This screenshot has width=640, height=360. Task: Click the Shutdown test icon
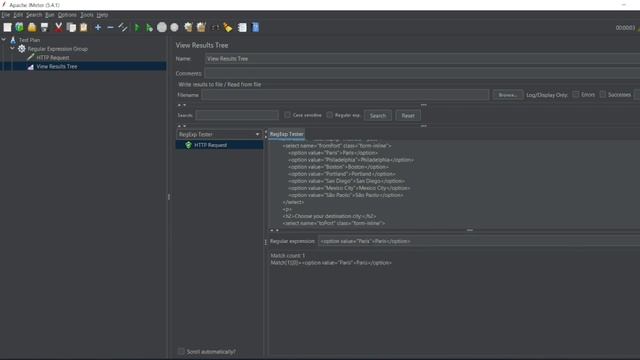(x=174, y=27)
